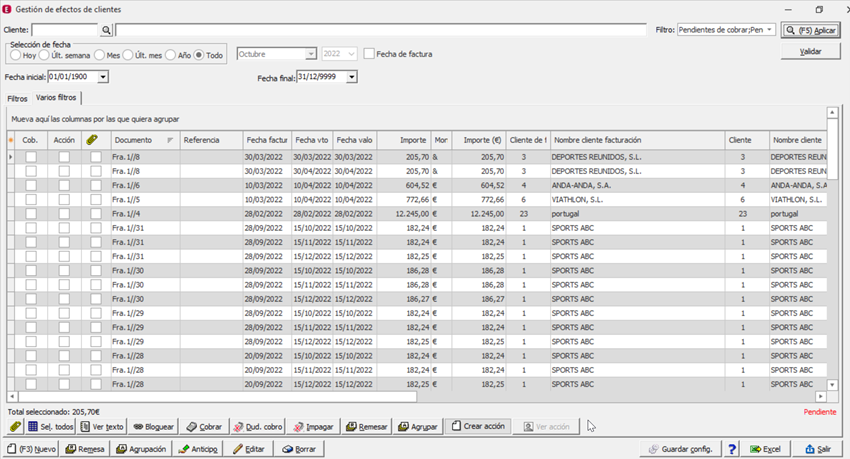Click the client name text field
This screenshot has height=459, width=850.
[381, 30]
